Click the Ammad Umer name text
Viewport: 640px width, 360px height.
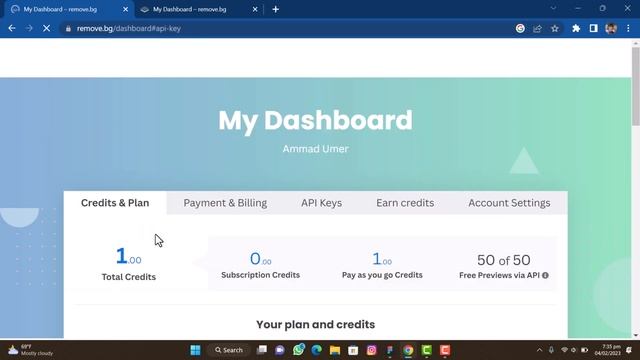pyautogui.click(x=316, y=149)
